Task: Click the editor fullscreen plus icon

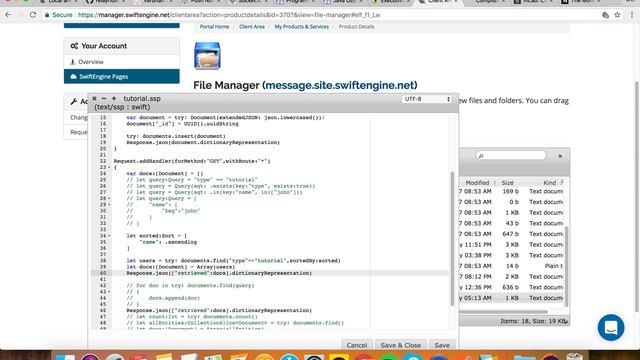Action: tap(114, 99)
